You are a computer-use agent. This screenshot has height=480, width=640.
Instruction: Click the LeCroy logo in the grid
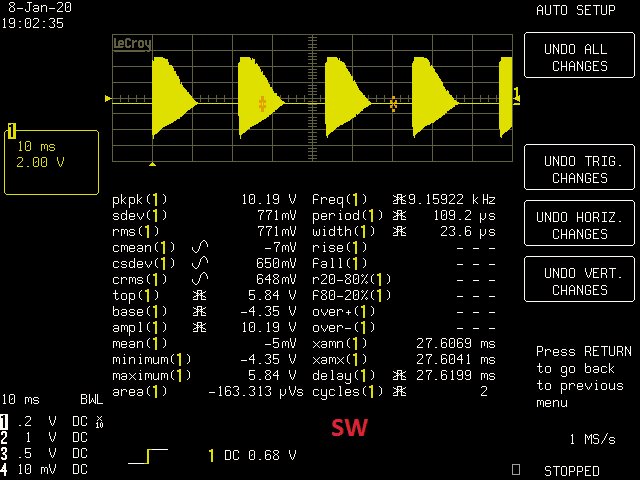point(132,43)
